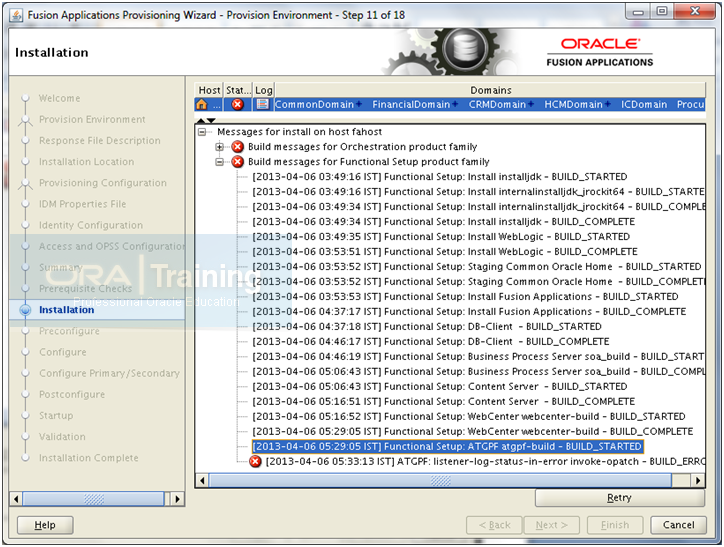Select the Response File Description step
Image resolution: width=724 pixels, height=547 pixels.
point(100,141)
